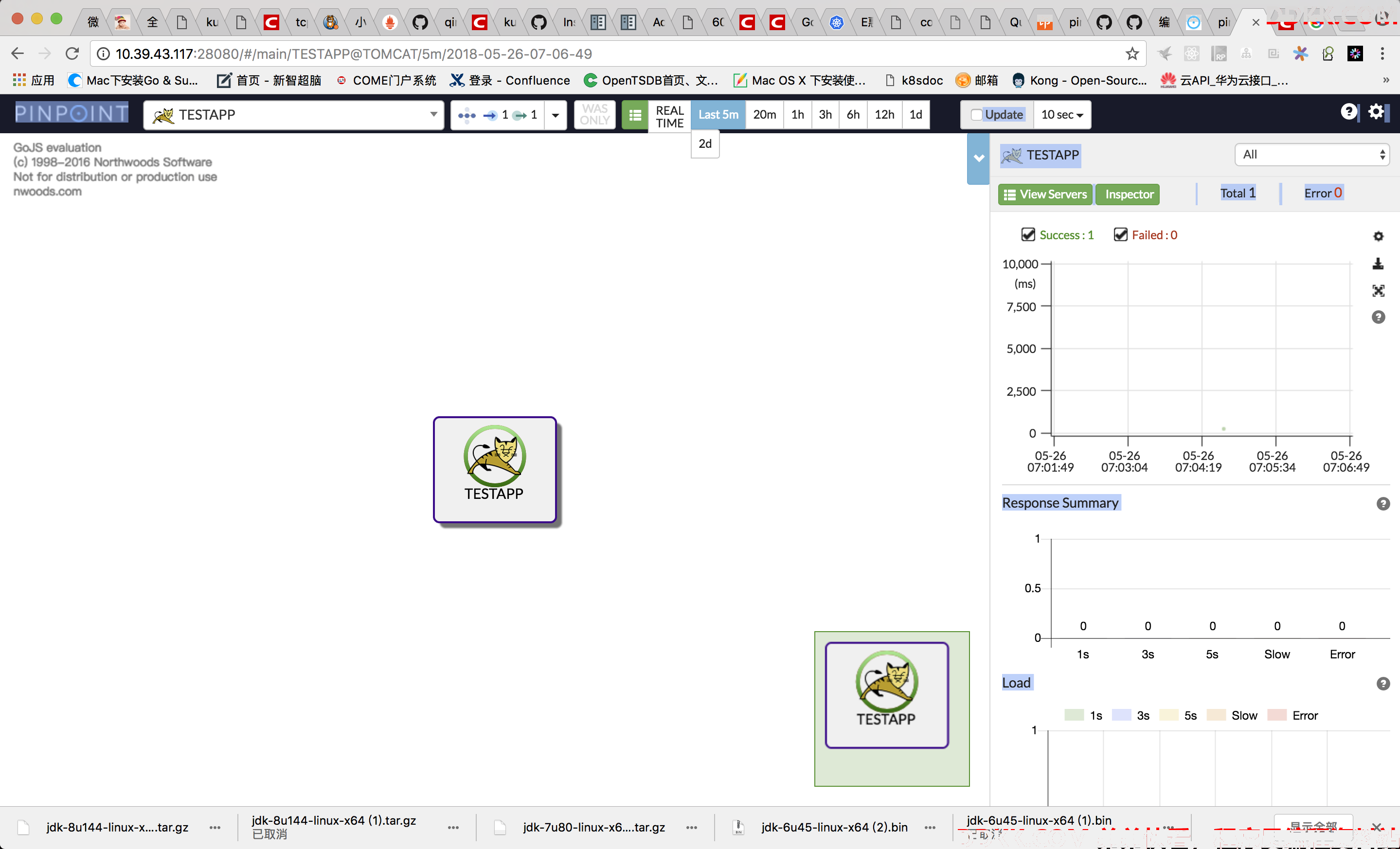Open Load chart help icon

1383,684
